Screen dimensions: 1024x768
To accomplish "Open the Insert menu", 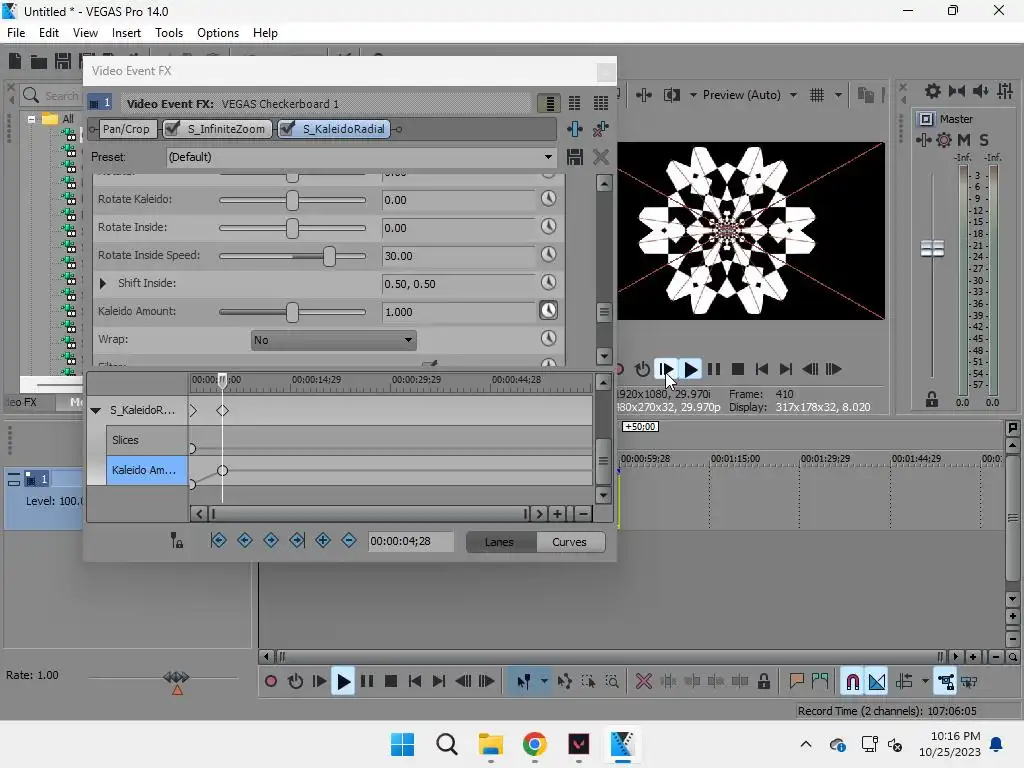I will click(126, 33).
